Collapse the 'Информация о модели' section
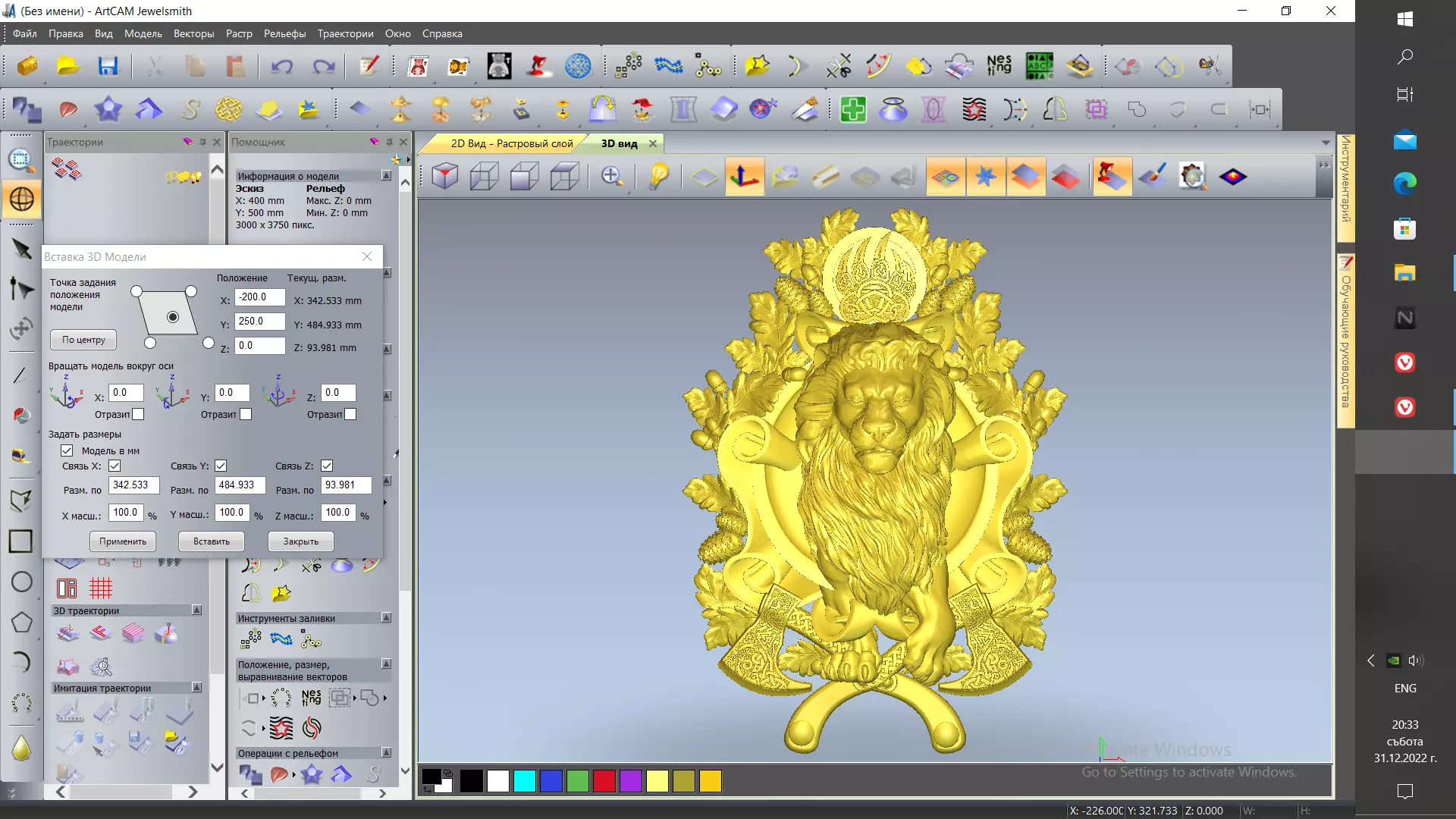The image size is (1456, 819). (x=386, y=175)
